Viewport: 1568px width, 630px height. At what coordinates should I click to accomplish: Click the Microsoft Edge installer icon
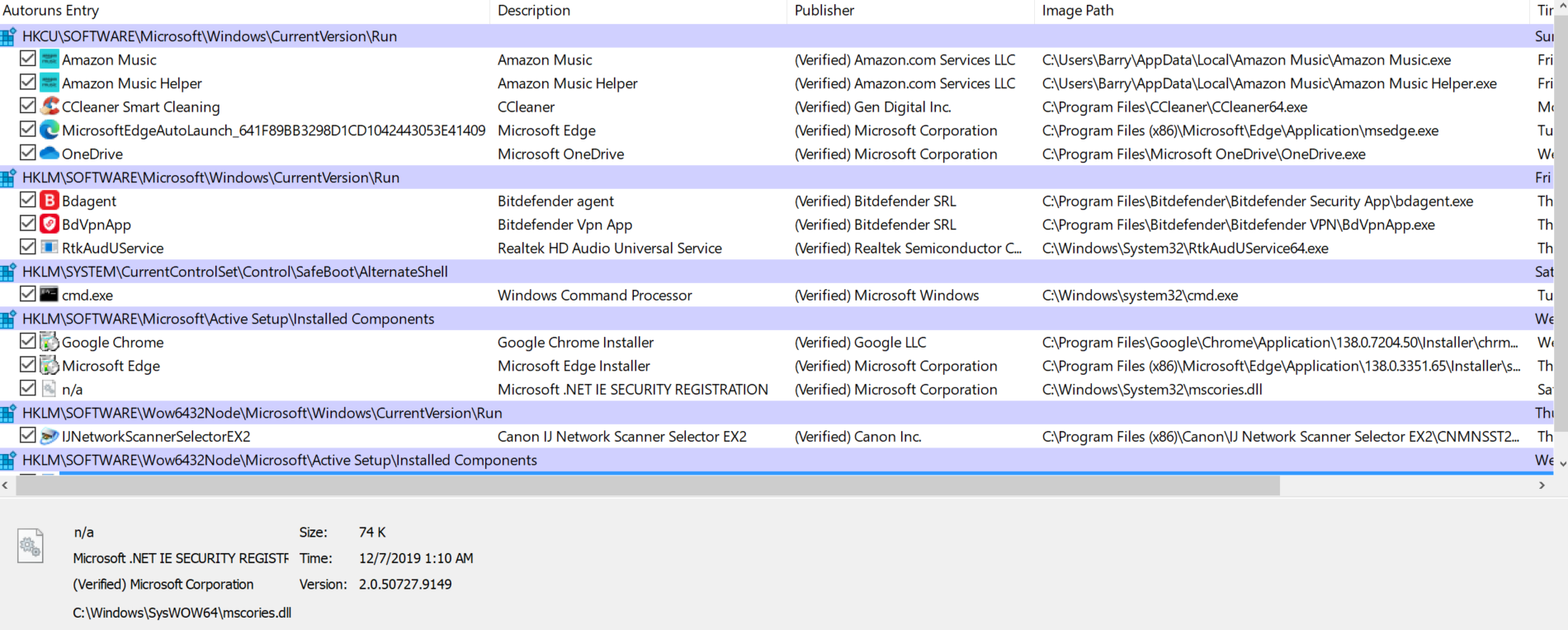pyautogui.click(x=50, y=365)
